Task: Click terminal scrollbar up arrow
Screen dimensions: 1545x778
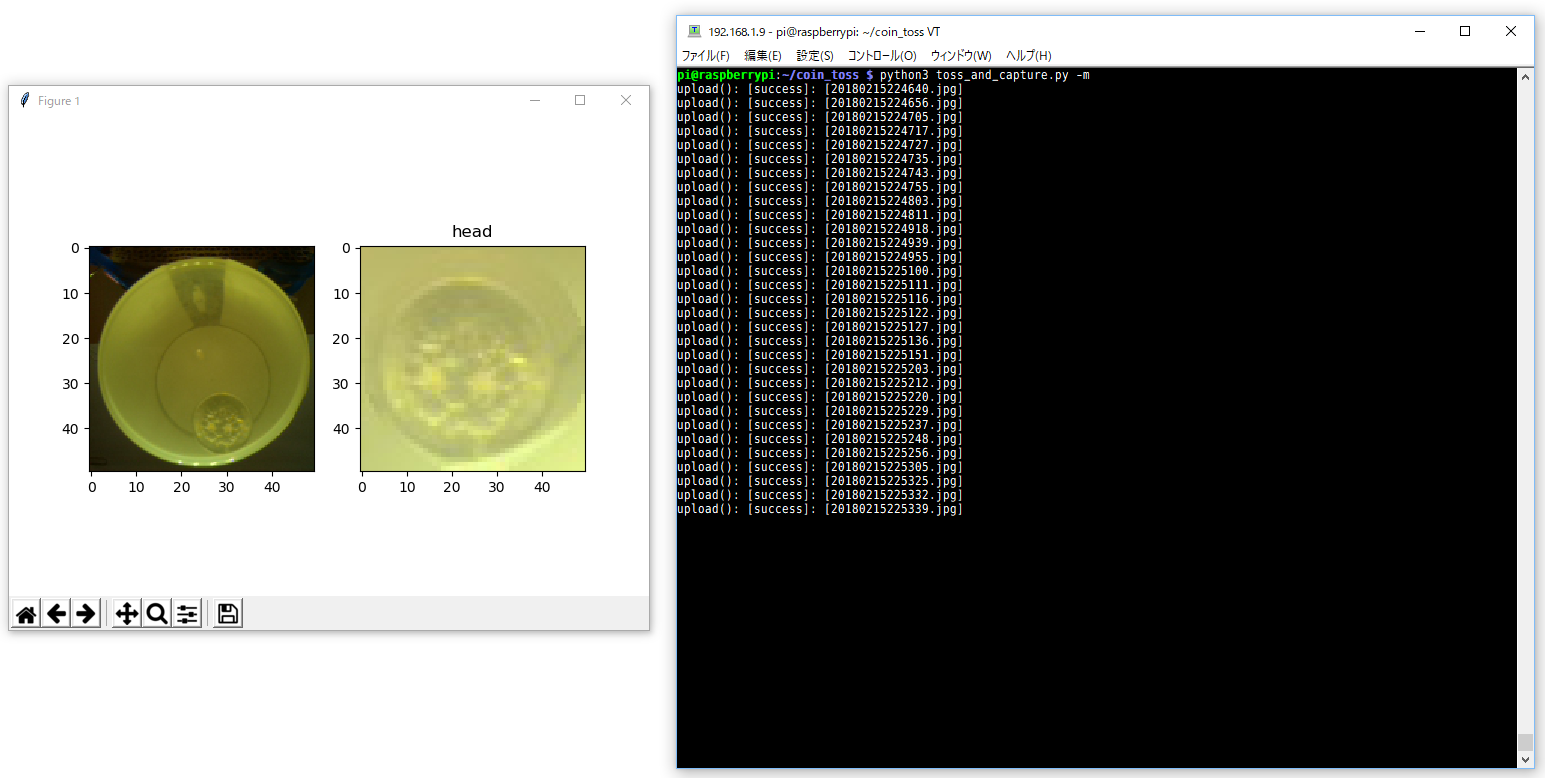Action: coord(1525,76)
